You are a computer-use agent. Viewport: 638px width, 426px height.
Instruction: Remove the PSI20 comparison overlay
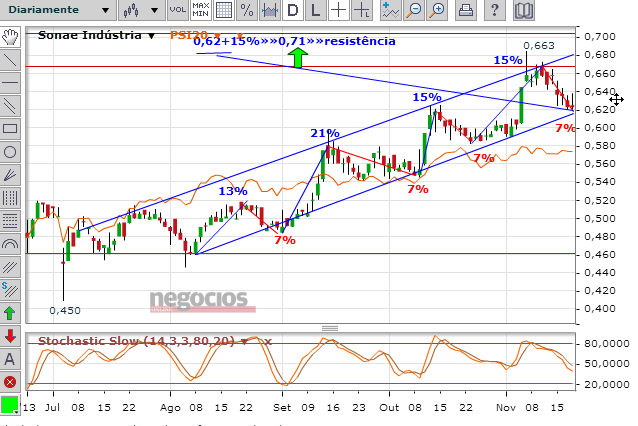click(x=240, y=36)
